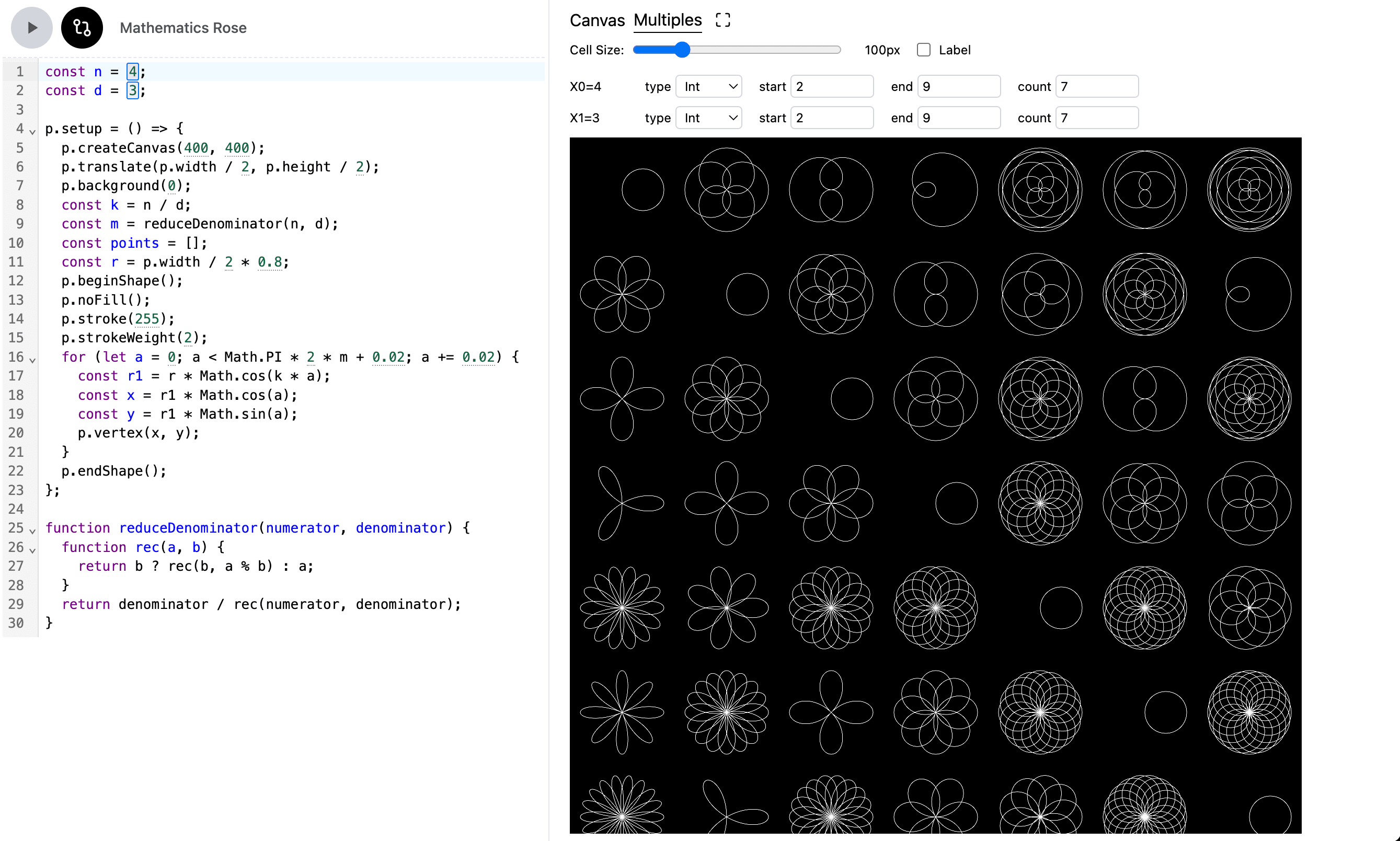This screenshot has width=1400, height=841.
Task: Click the X0 count input field
Action: point(1096,87)
